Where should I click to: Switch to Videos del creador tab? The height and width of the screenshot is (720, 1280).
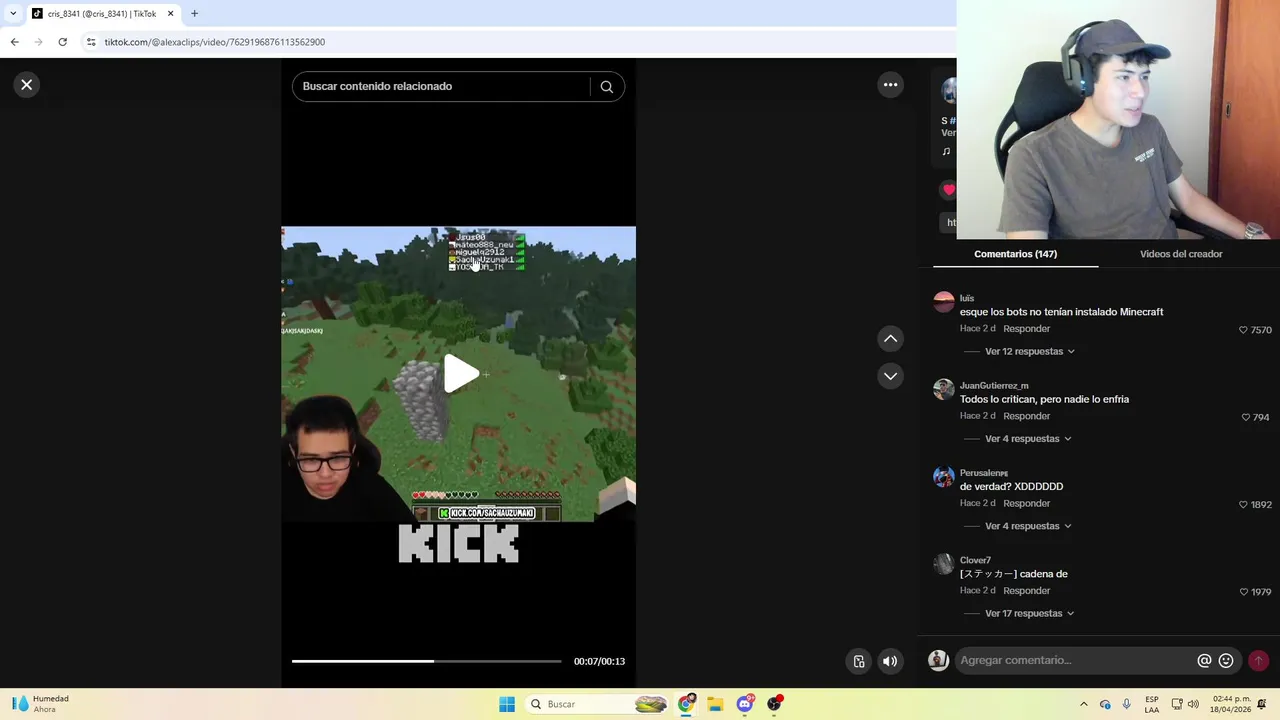tap(1181, 254)
